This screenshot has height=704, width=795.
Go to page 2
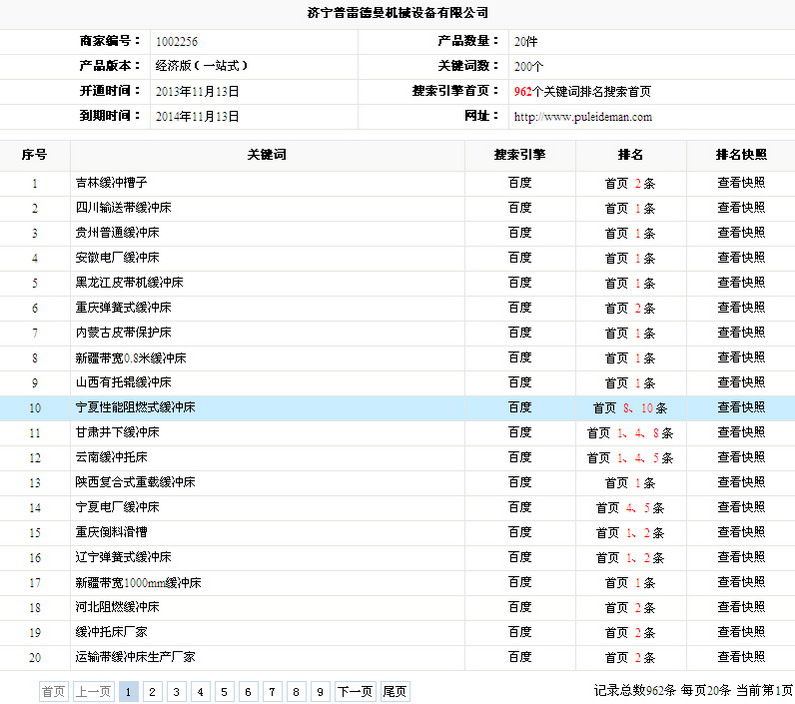click(153, 692)
